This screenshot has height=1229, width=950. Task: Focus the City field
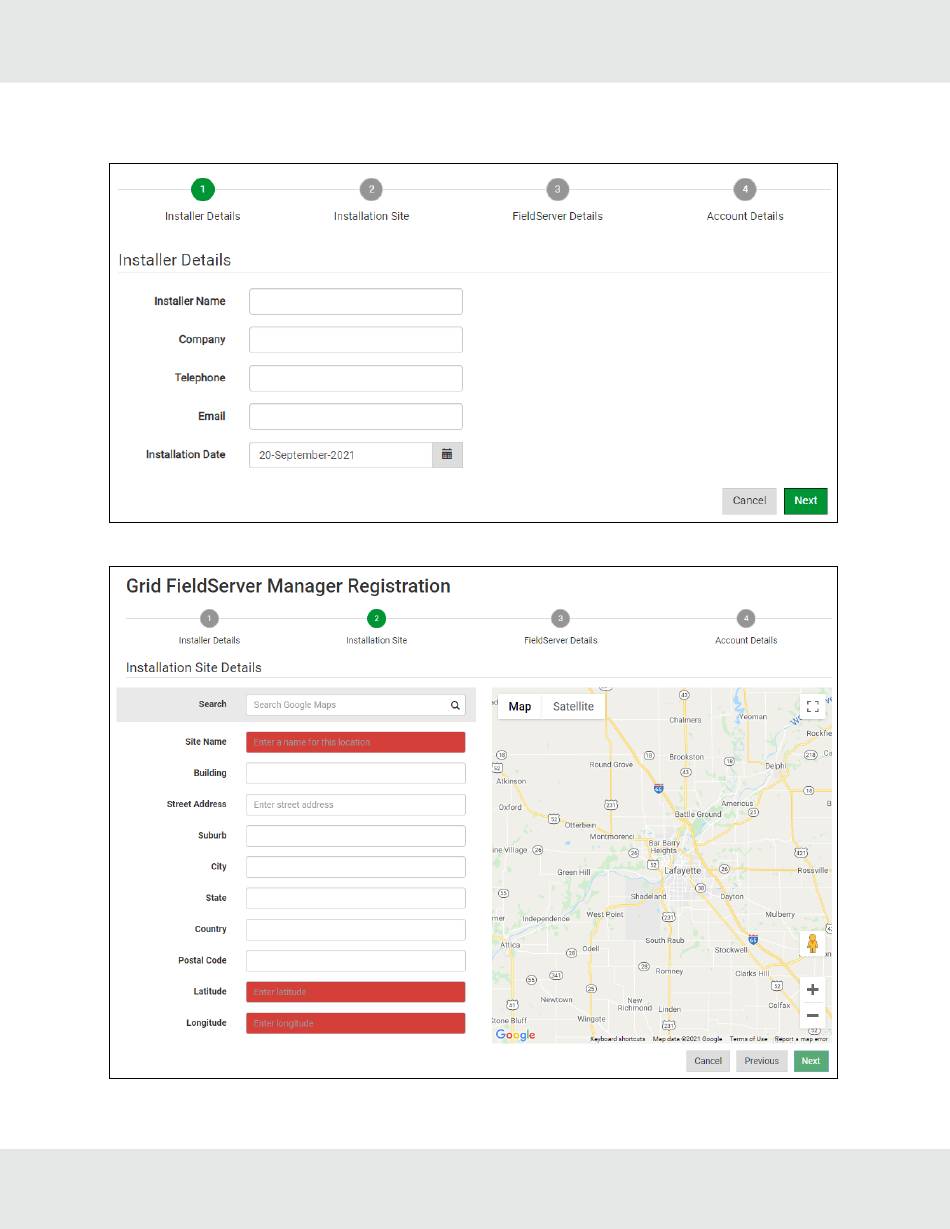pyautogui.click(x=356, y=867)
